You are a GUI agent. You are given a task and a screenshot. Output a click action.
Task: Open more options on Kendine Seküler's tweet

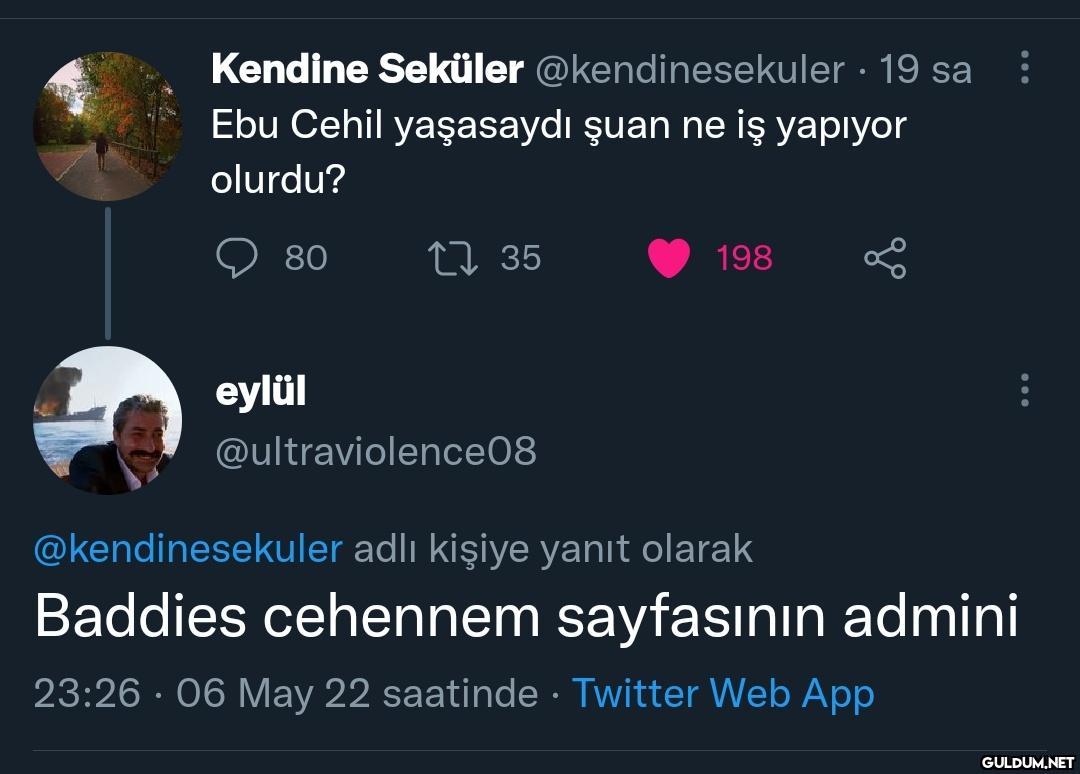1024,68
